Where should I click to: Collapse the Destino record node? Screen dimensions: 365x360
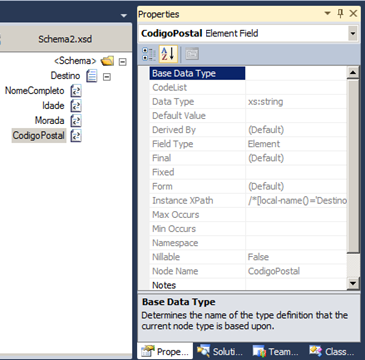107,77
